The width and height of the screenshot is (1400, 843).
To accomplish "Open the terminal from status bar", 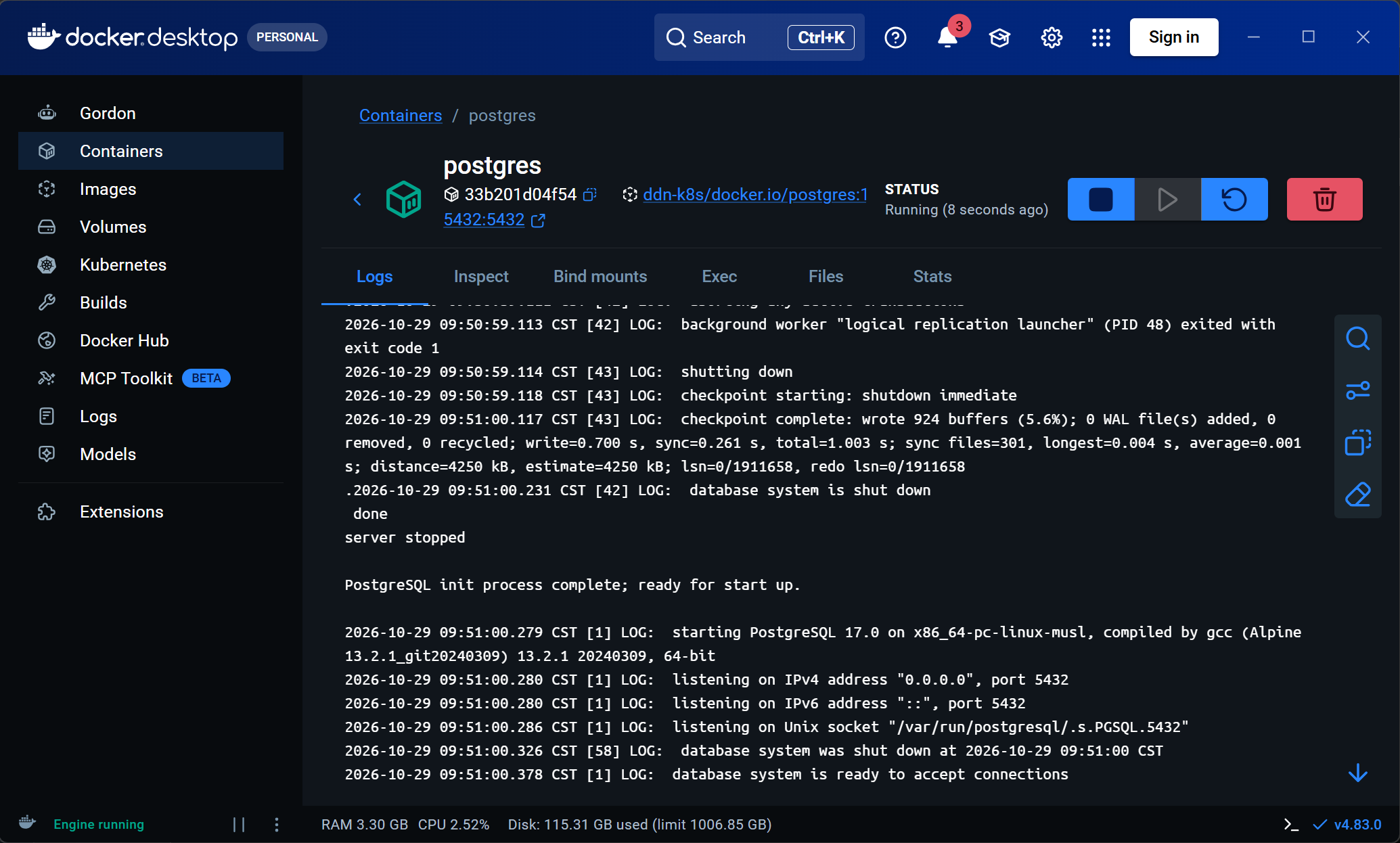I will coord(1290,824).
